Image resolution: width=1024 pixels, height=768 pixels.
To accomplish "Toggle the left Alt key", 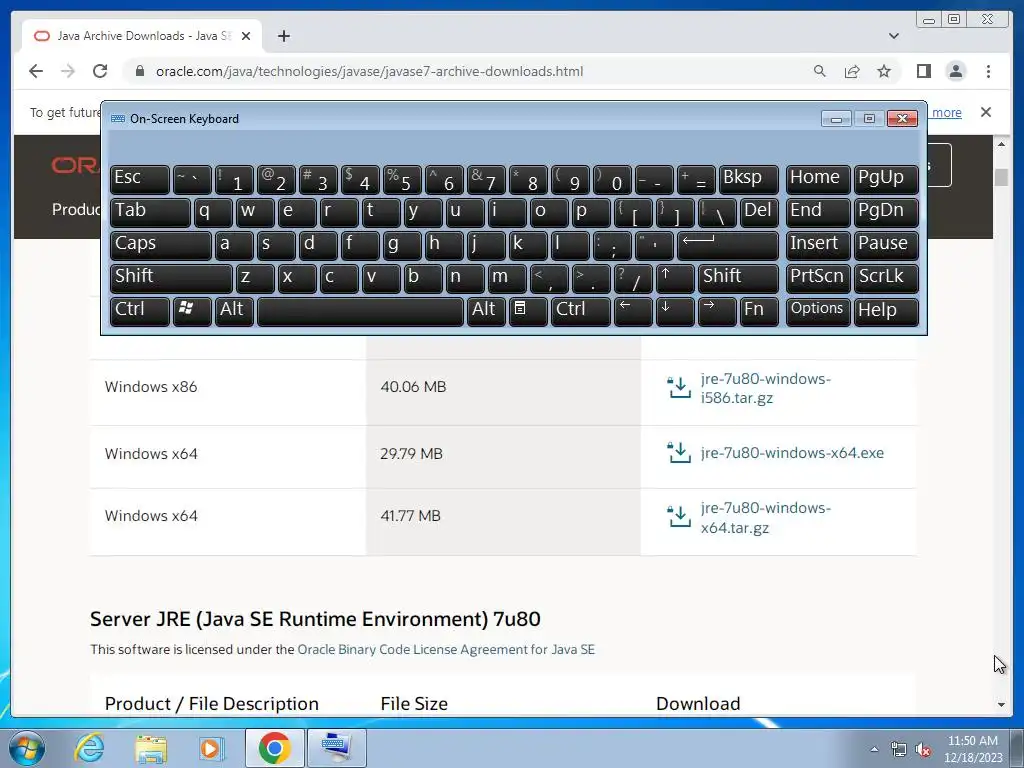I will tap(234, 311).
